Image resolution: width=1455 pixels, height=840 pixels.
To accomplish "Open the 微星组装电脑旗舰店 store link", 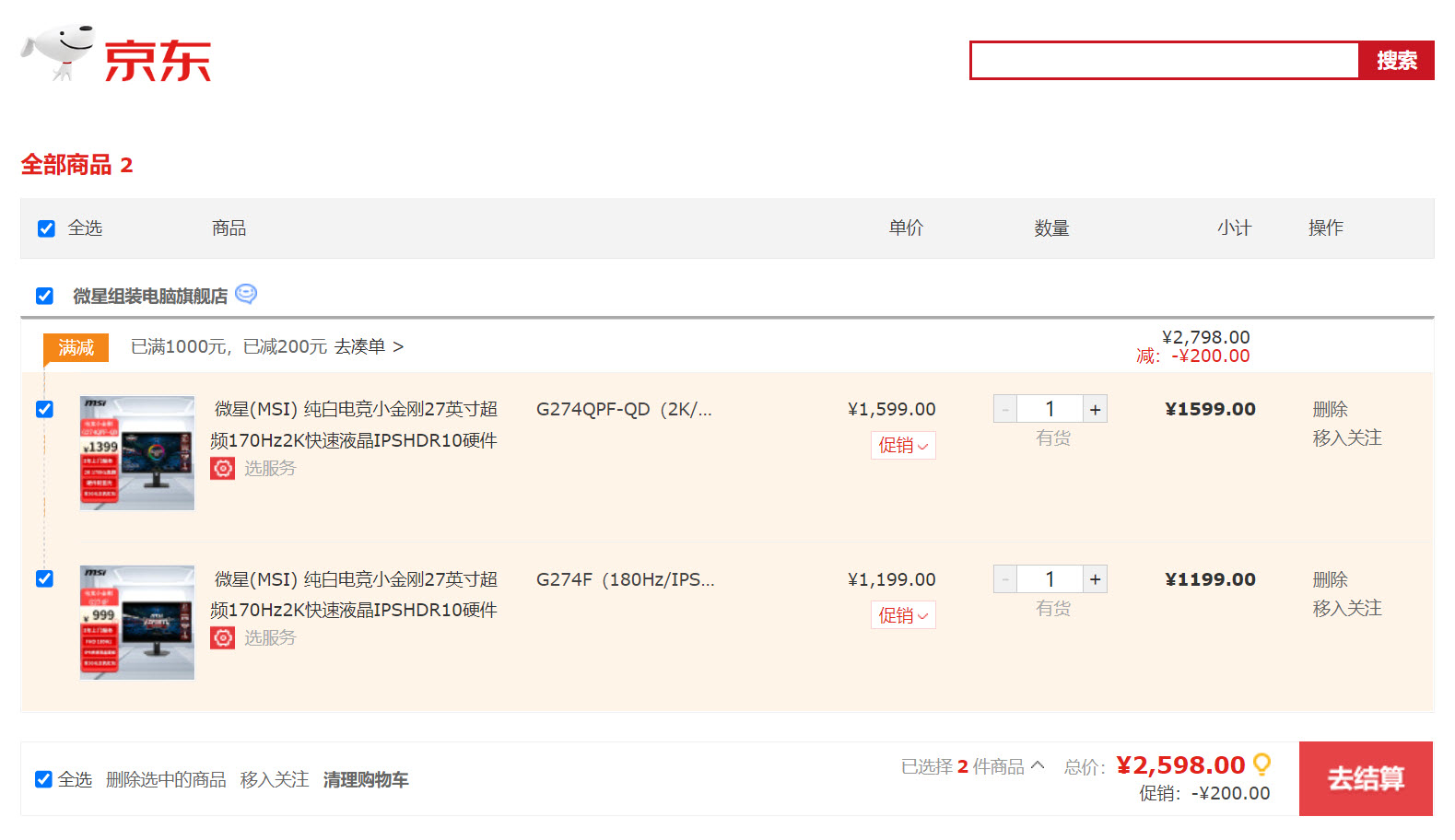I will (x=150, y=296).
